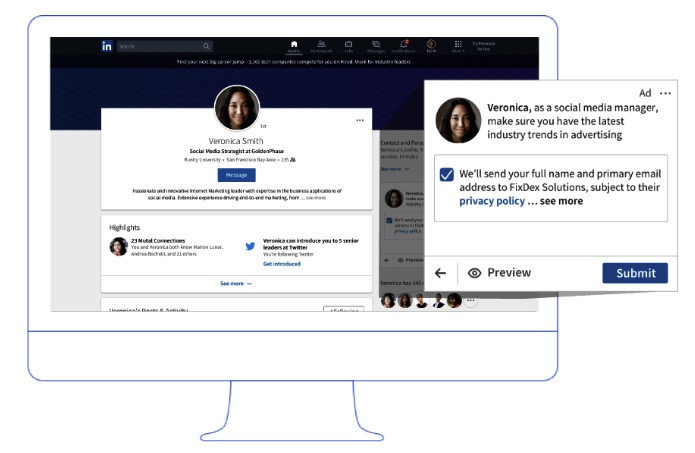Open the My Network tab

click(321, 47)
